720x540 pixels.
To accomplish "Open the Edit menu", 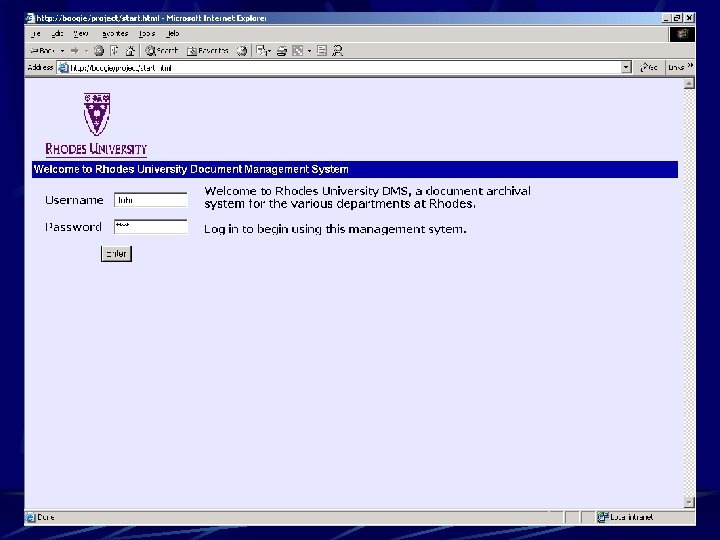I will coord(57,34).
